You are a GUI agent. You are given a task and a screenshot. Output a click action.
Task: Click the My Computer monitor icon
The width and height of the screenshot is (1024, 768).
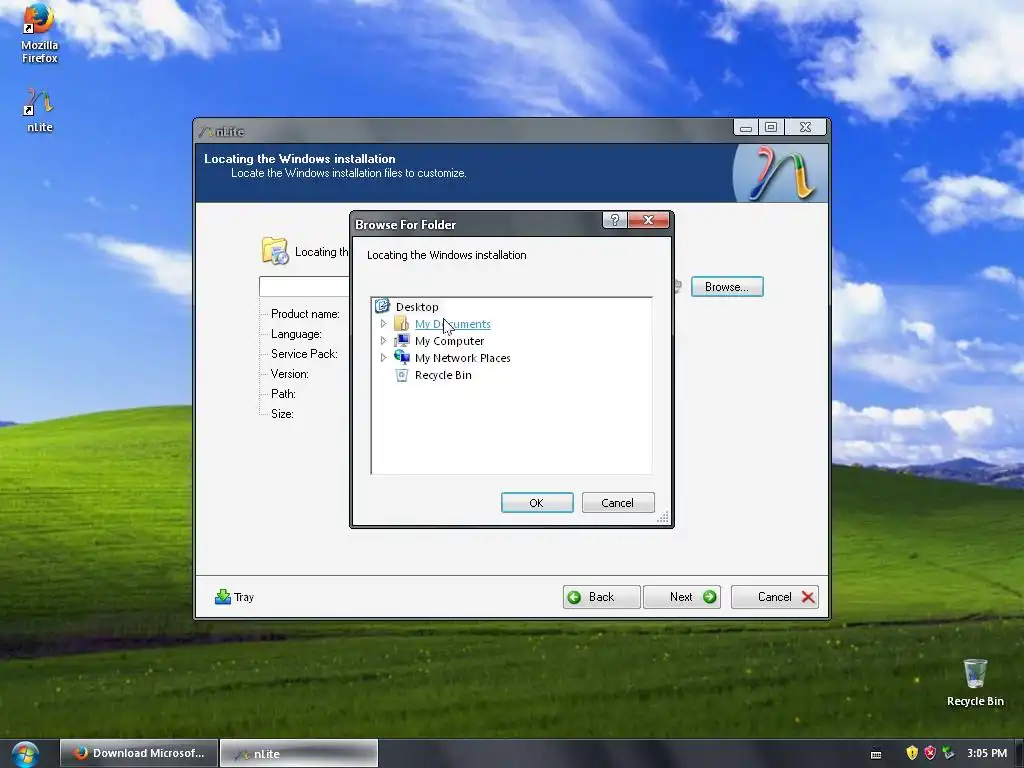click(402, 340)
